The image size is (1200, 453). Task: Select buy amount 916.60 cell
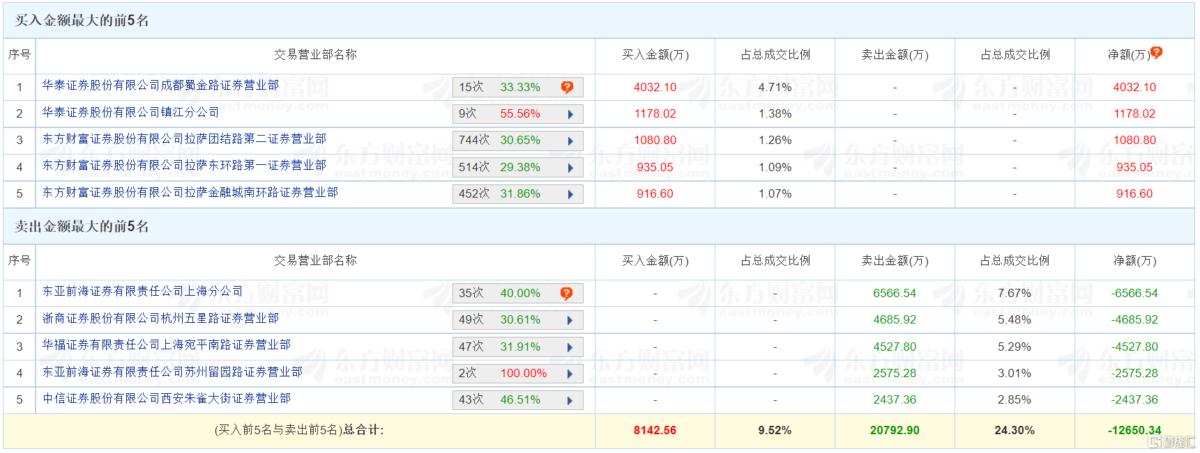(655, 194)
